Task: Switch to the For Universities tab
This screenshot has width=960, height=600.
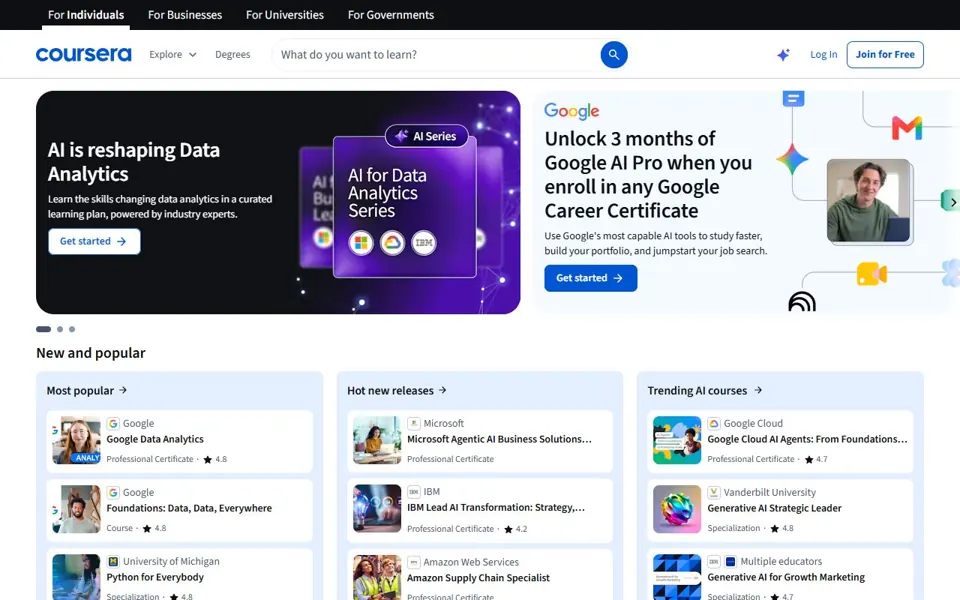Action: 285,15
